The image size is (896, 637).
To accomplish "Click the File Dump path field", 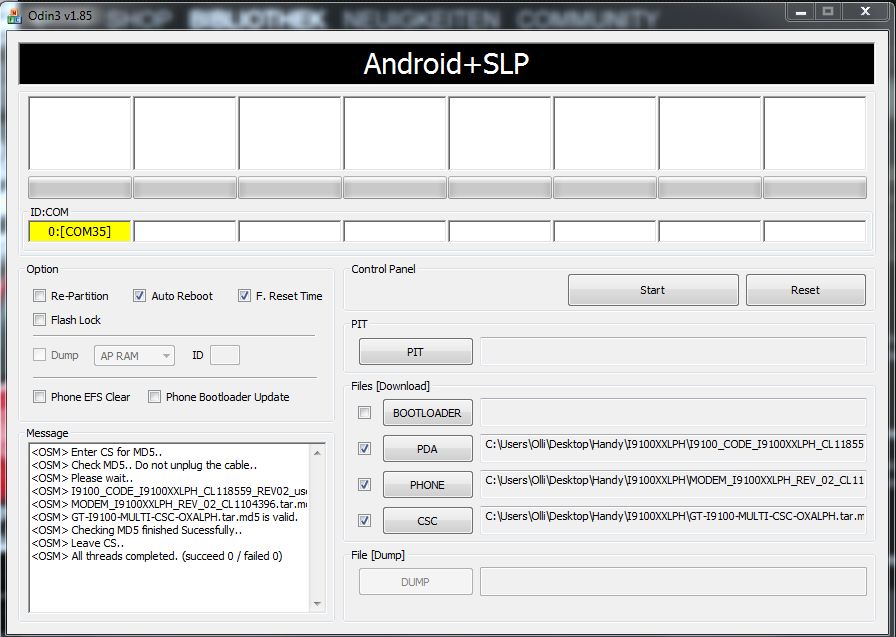I will coord(673,582).
